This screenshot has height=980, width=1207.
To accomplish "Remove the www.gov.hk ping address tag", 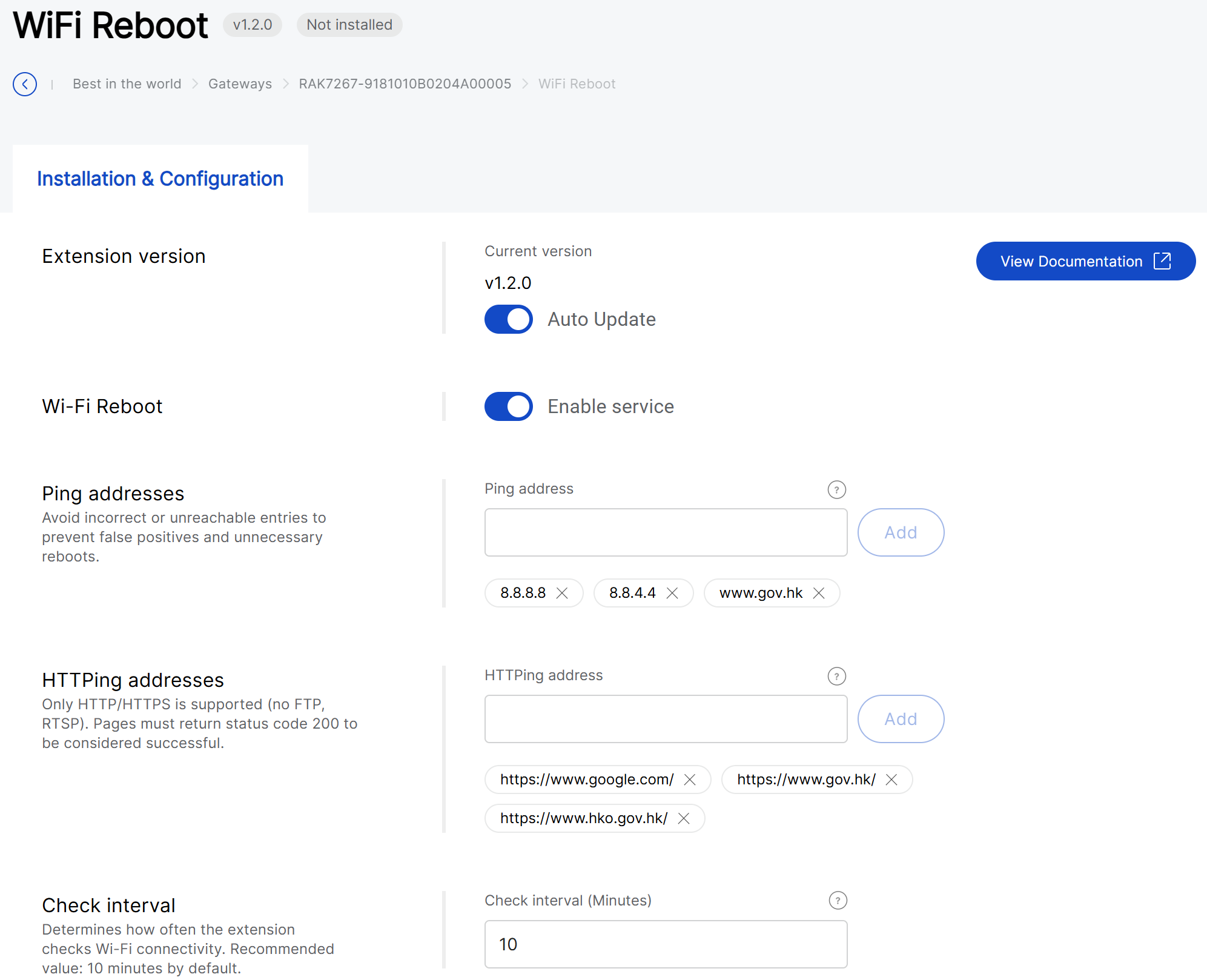I will 819,593.
